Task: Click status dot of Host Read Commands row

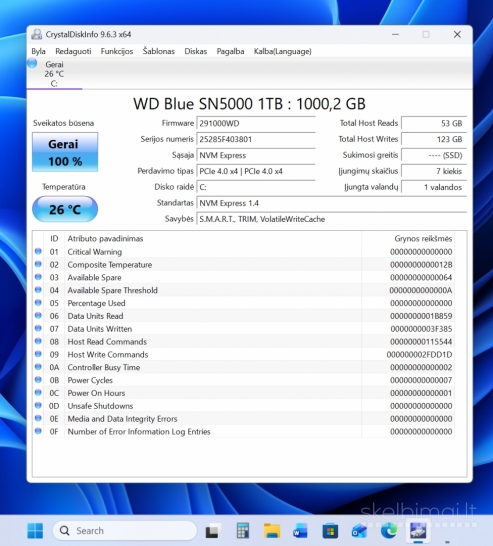Action: coord(38,341)
